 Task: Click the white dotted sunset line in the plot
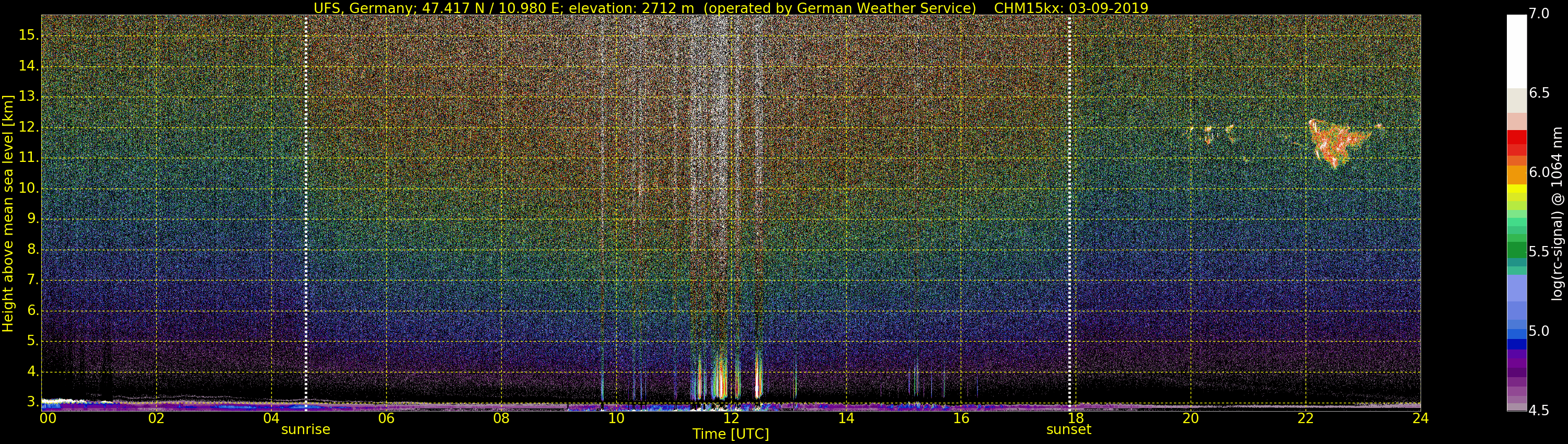[x=1069, y=213]
